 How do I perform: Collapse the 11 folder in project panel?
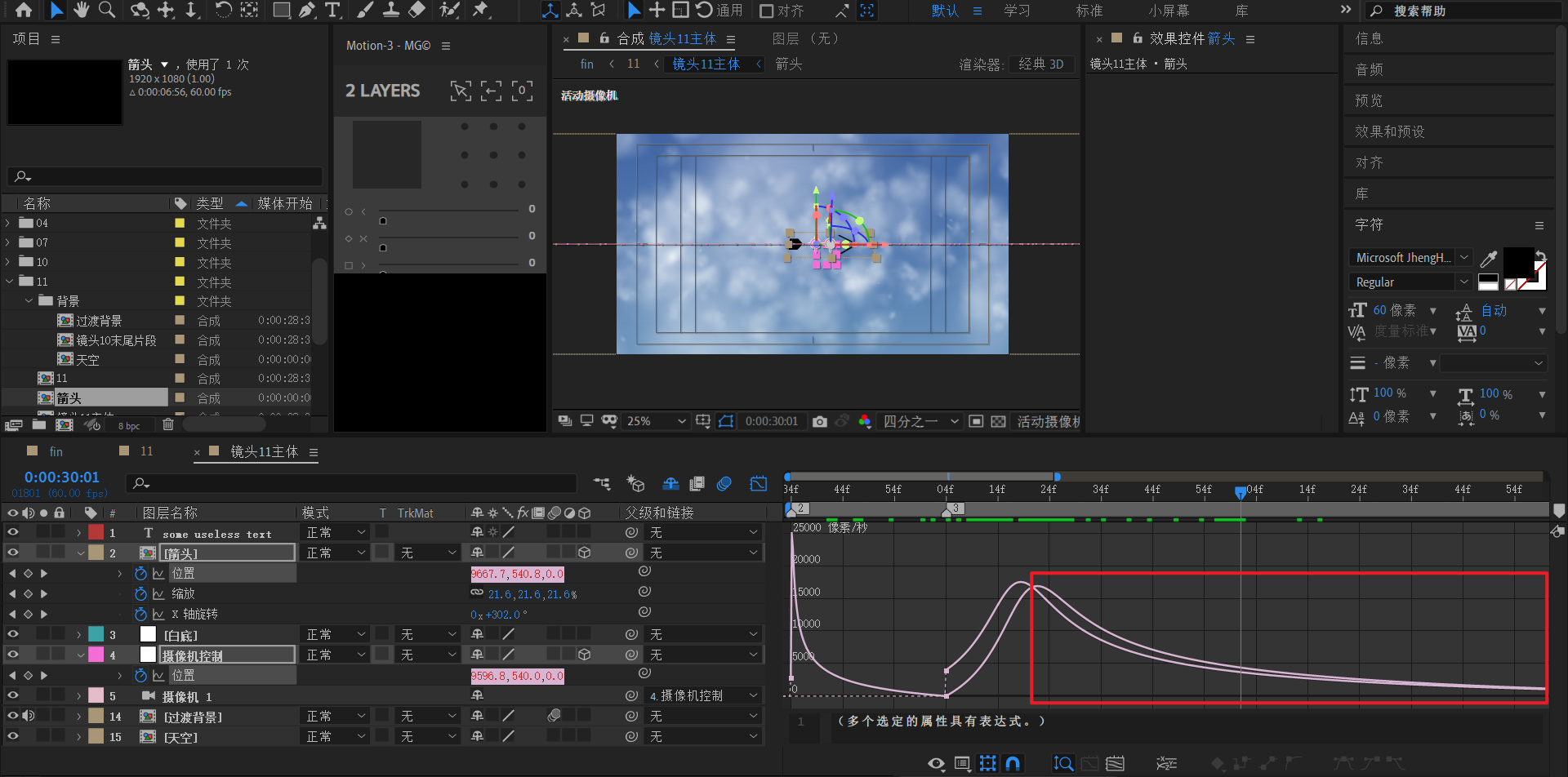click(x=10, y=281)
